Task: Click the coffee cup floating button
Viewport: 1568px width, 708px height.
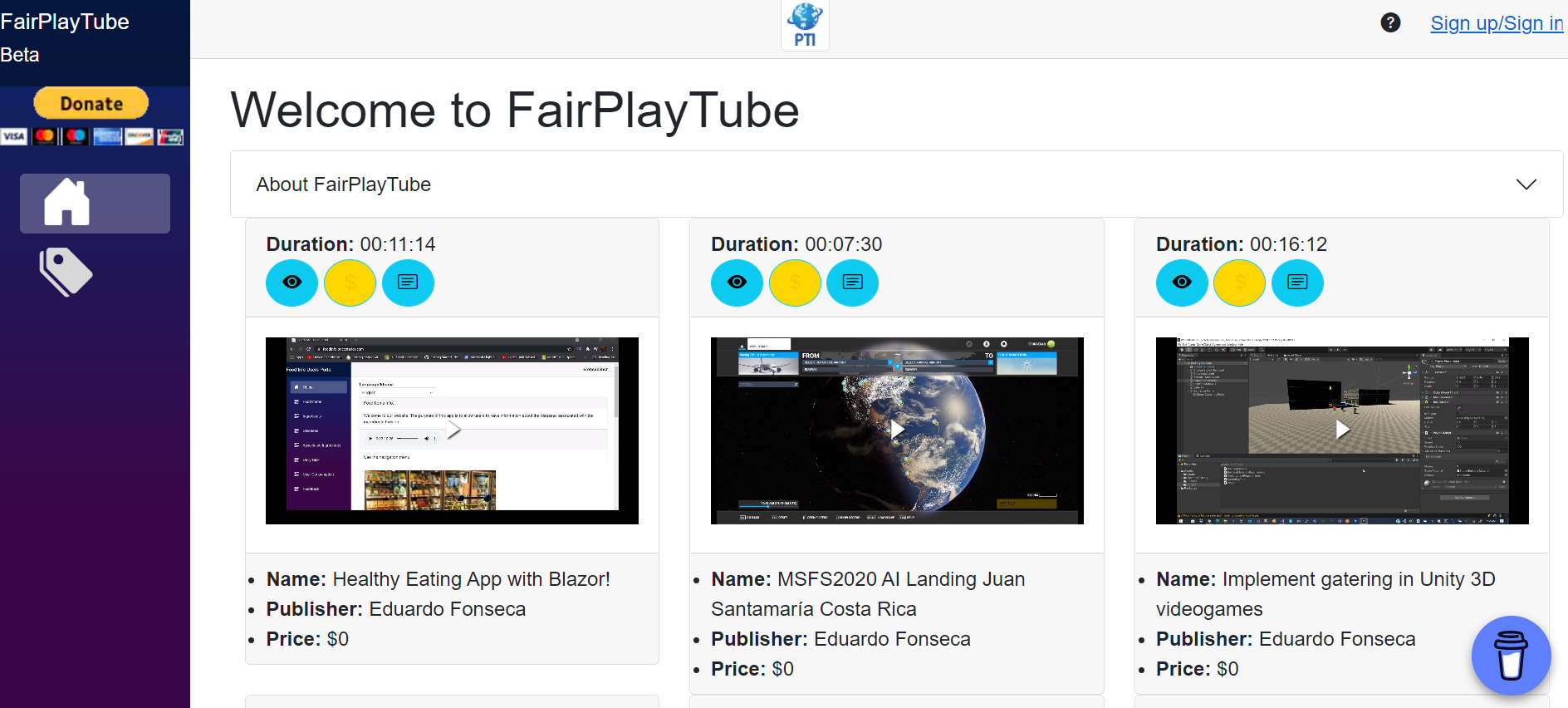Action: [1511, 656]
